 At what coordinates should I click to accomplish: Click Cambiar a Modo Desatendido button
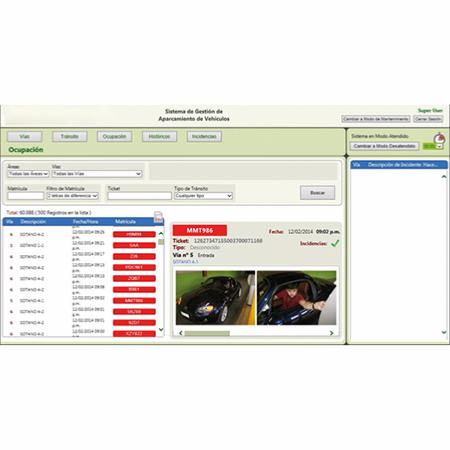[x=384, y=146]
